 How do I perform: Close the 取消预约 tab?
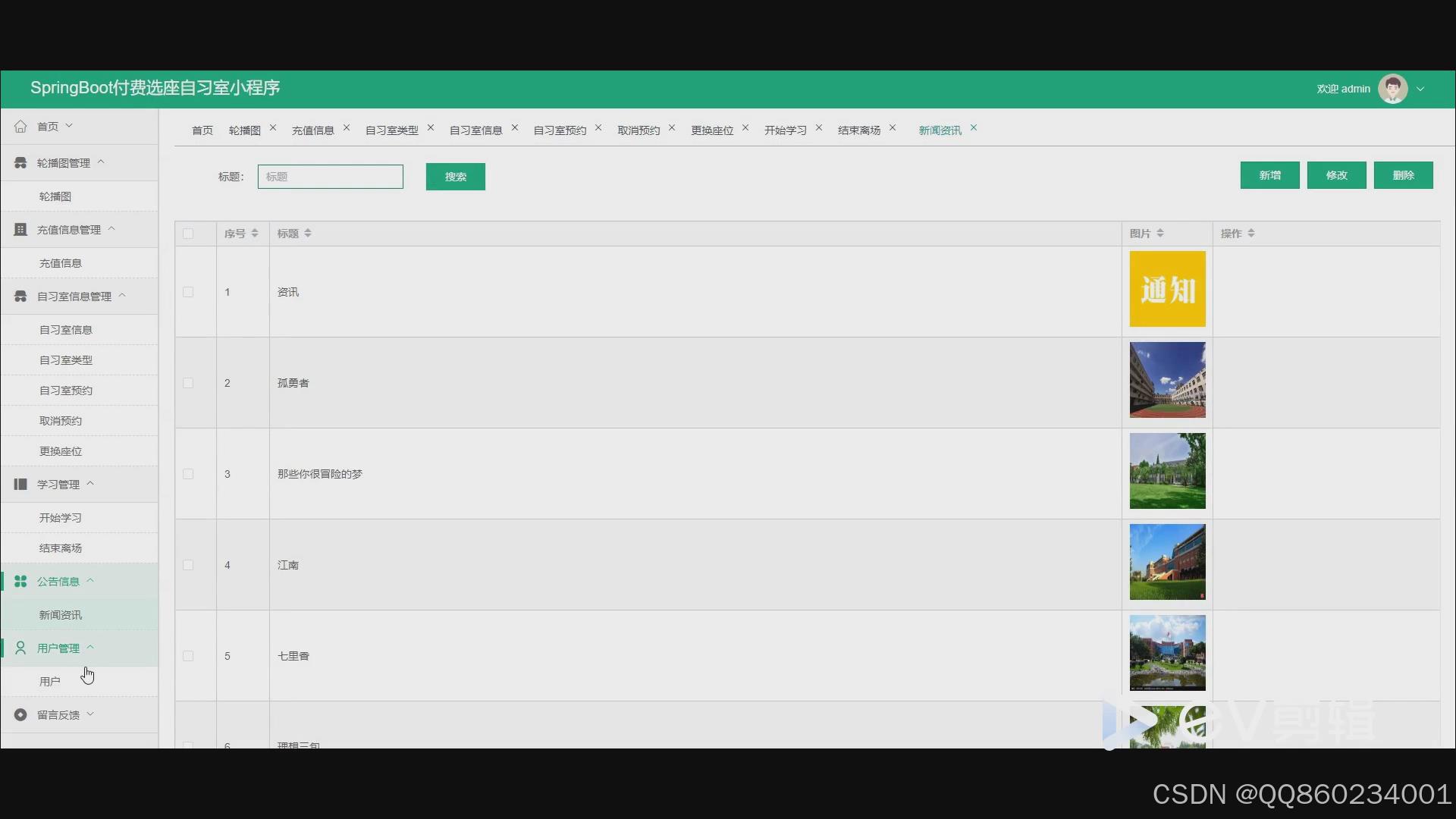tap(672, 128)
